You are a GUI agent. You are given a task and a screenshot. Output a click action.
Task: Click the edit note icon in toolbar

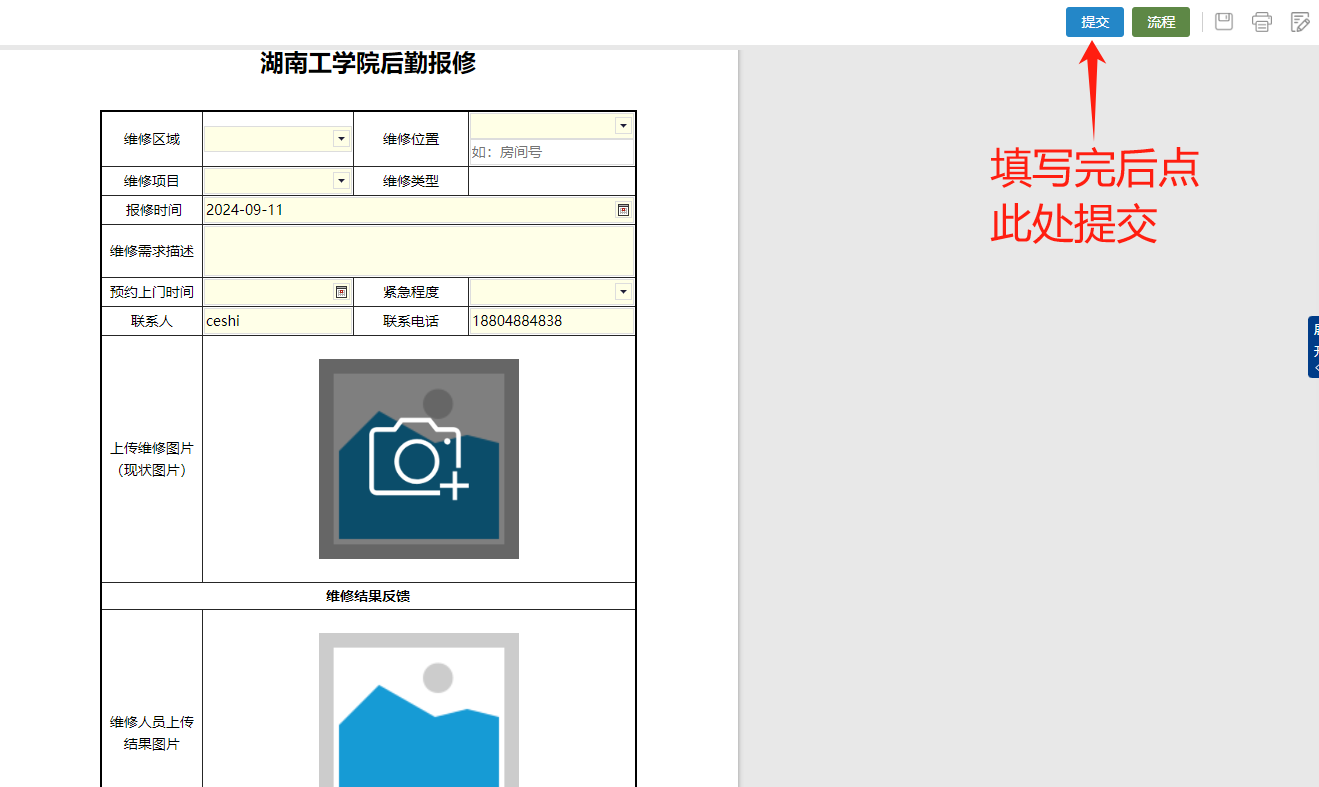pyautogui.click(x=1300, y=22)
